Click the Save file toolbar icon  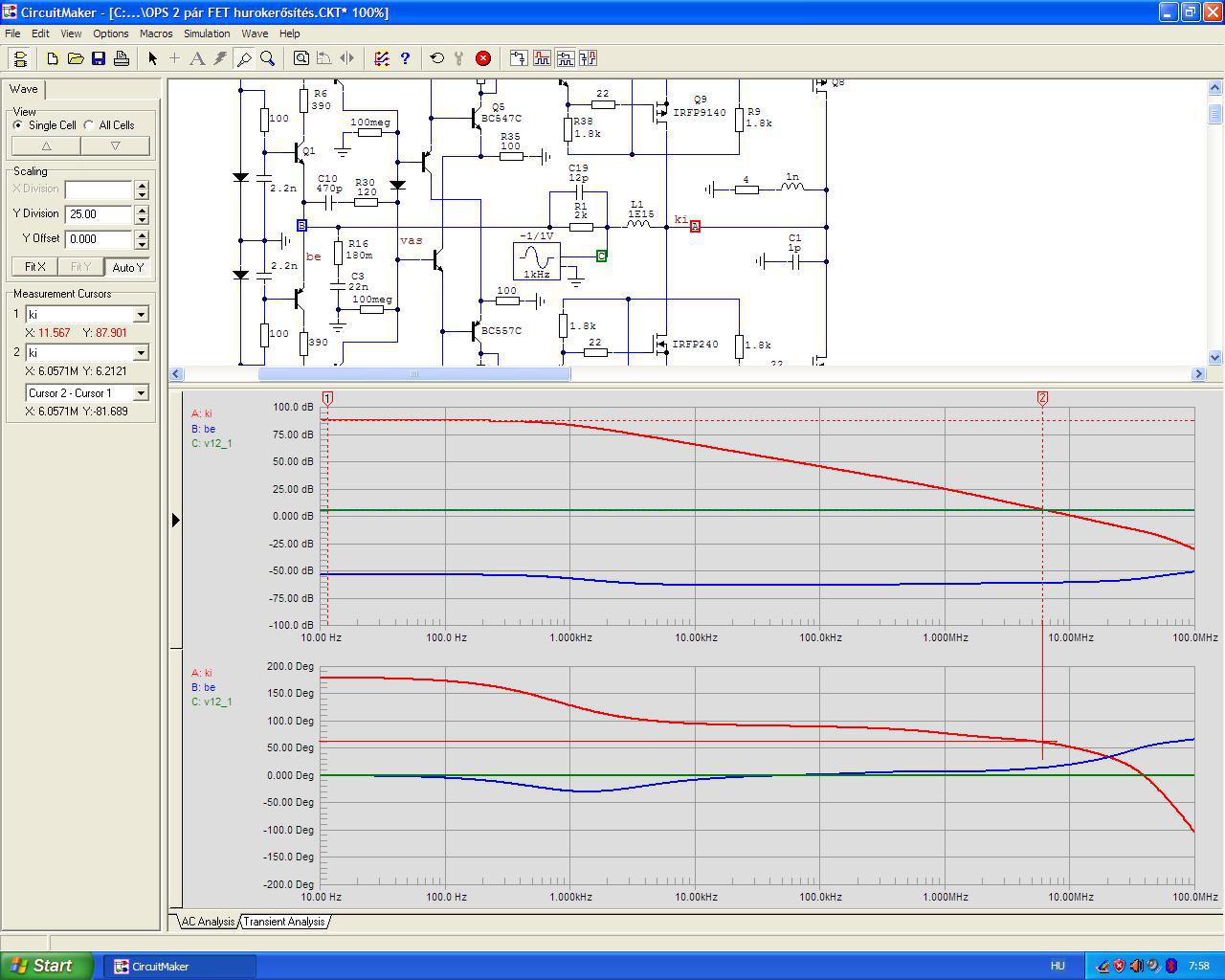click(99, 58)
